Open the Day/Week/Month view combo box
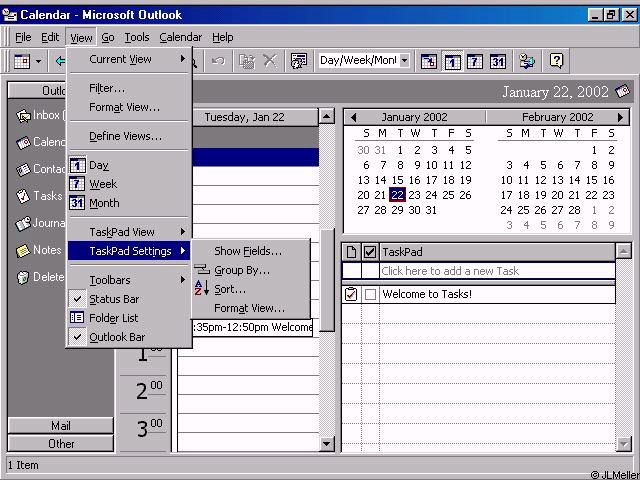Screen dimensions: 640x480 point(363,61)
